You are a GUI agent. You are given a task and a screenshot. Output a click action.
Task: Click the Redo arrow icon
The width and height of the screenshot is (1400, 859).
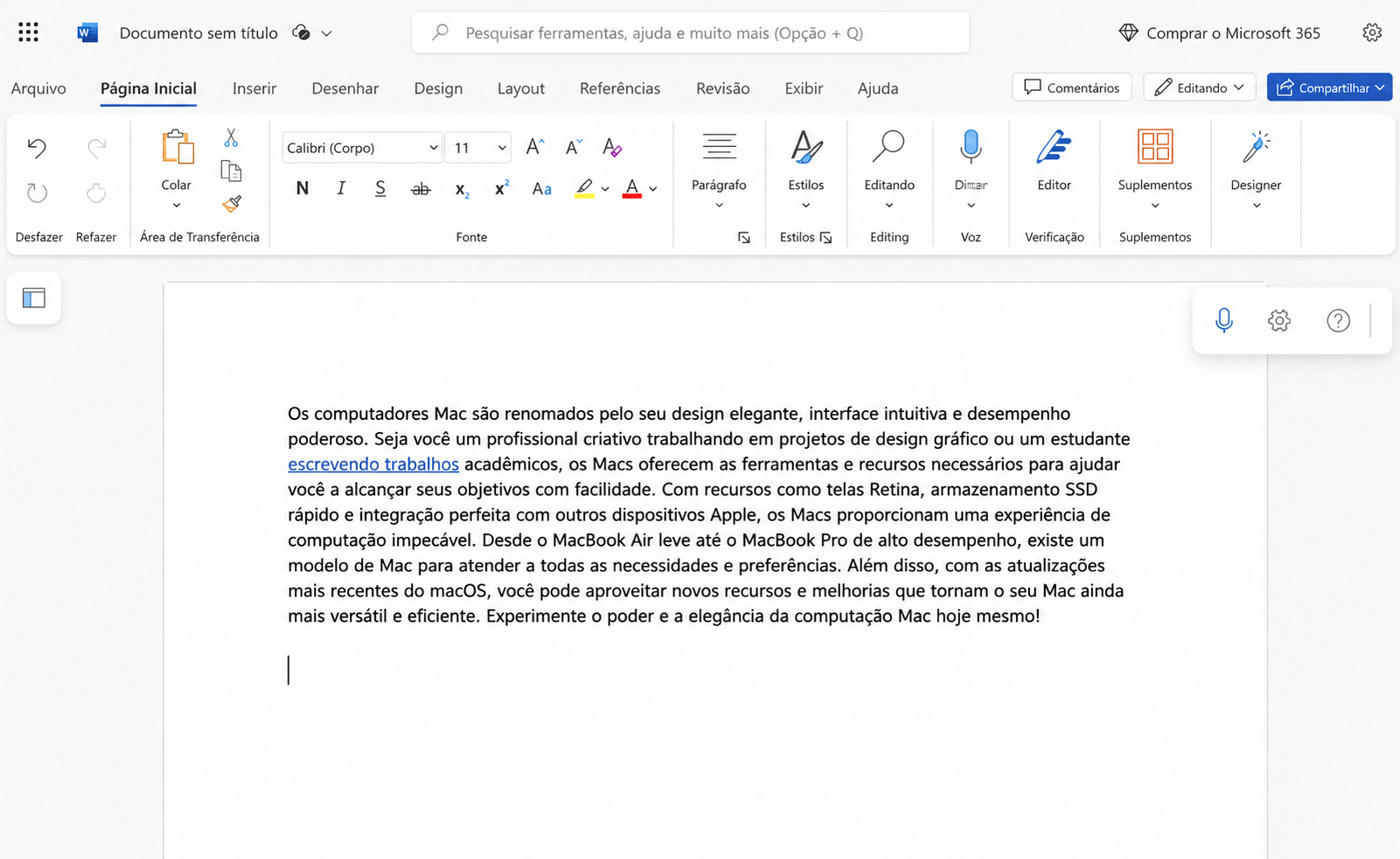[x=96, y=147]
